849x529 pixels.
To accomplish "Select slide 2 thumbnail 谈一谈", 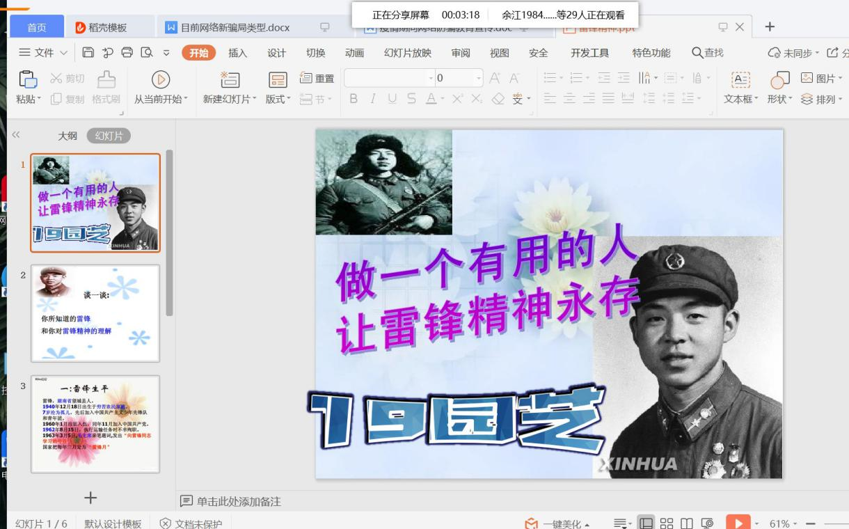I will tap(95, 313).
